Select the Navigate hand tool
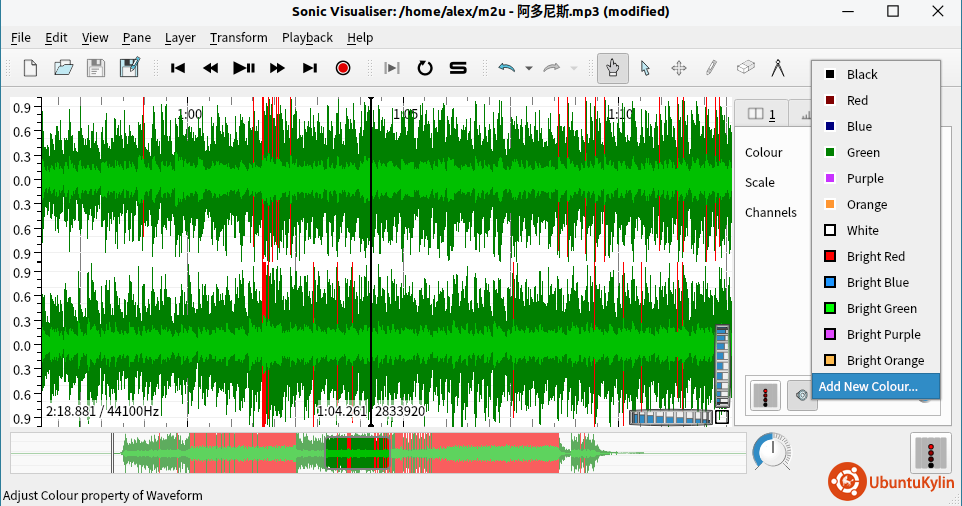 [612, 68]
